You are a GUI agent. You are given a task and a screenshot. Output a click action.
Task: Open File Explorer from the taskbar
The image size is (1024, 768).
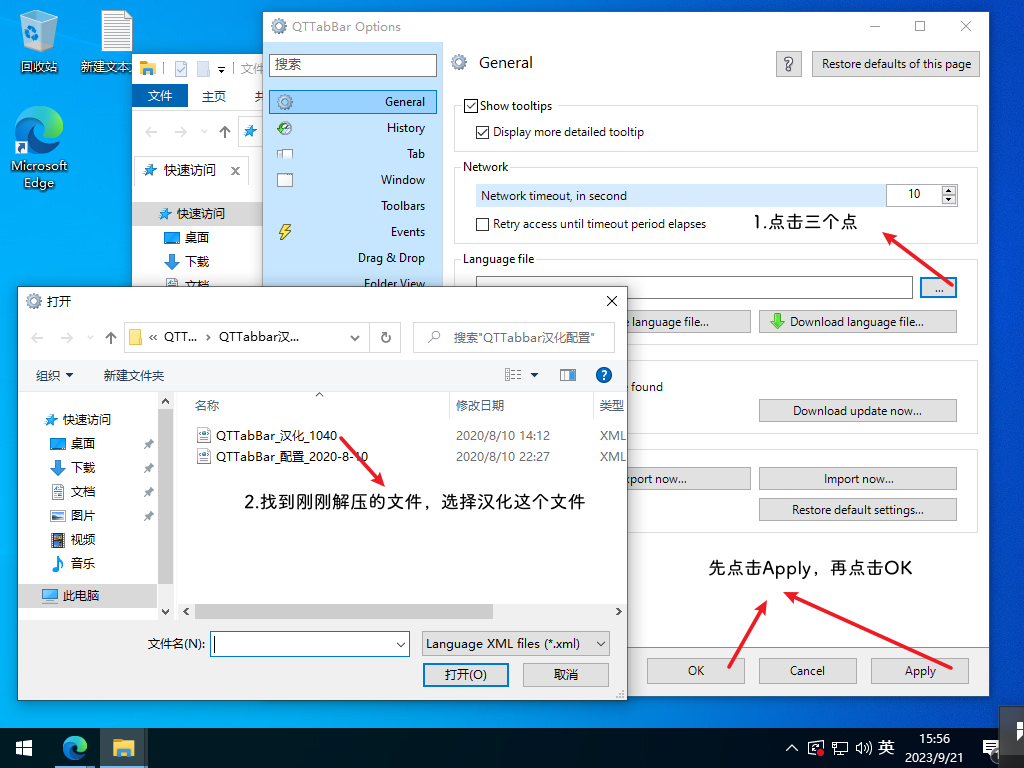[123, 748]
